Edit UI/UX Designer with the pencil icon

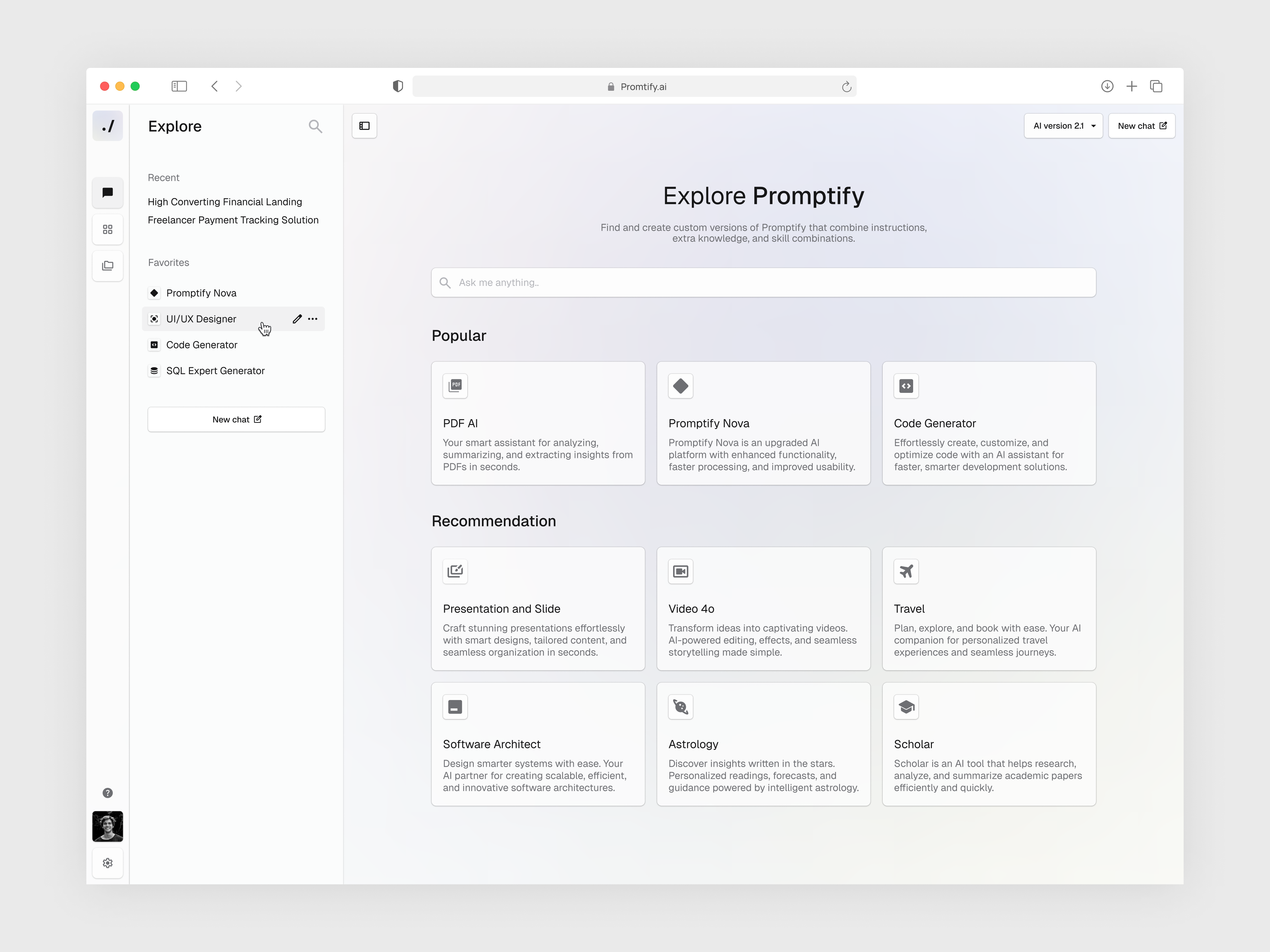click(297, 319)
